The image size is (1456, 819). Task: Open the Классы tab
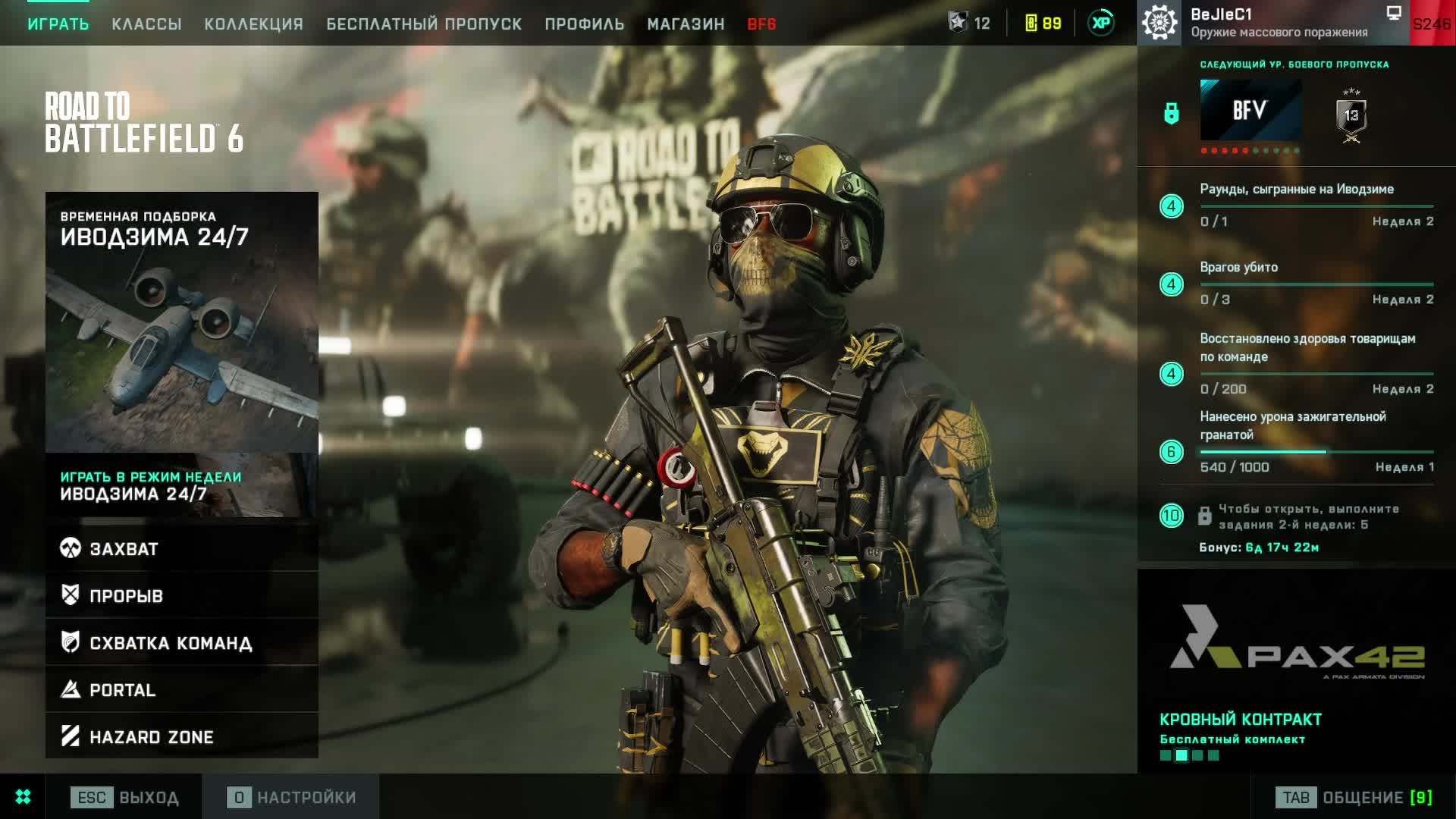(x=146, y=24)
